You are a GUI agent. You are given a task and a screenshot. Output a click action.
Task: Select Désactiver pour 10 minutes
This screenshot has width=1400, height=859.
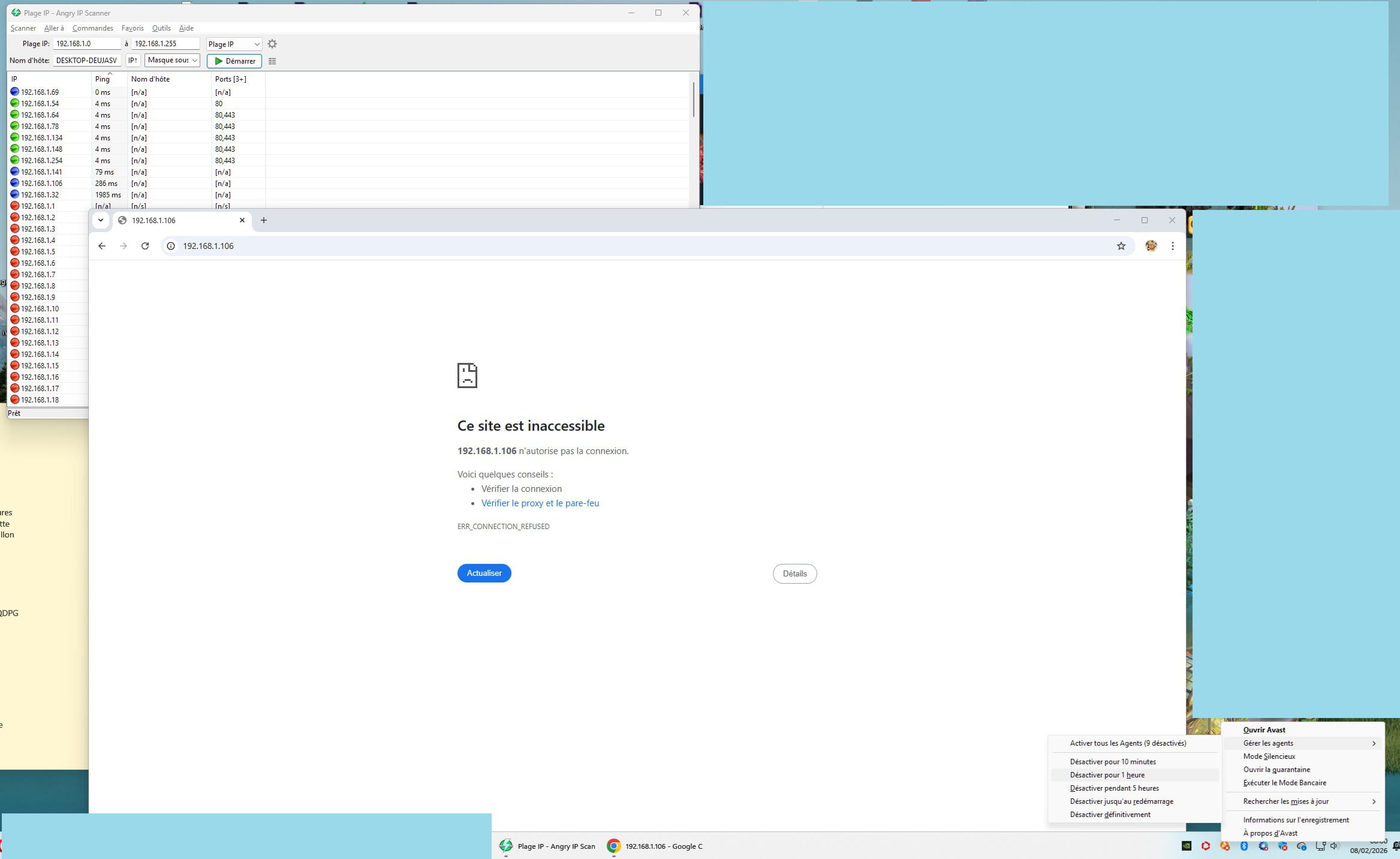pos(1113,762)
